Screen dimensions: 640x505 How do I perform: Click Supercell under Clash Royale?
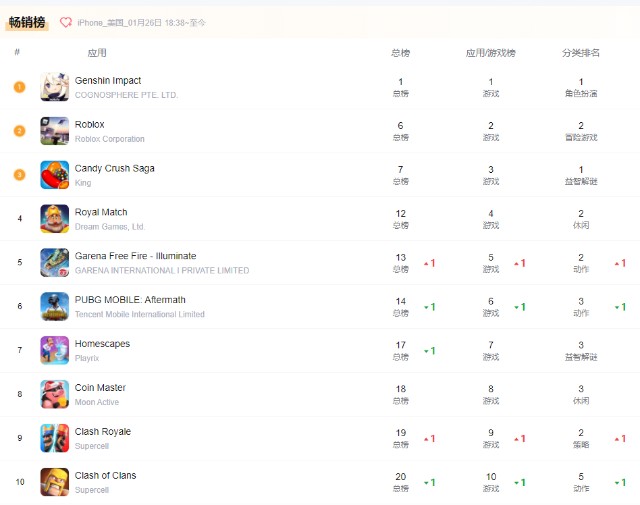click(x=92, y=446)
